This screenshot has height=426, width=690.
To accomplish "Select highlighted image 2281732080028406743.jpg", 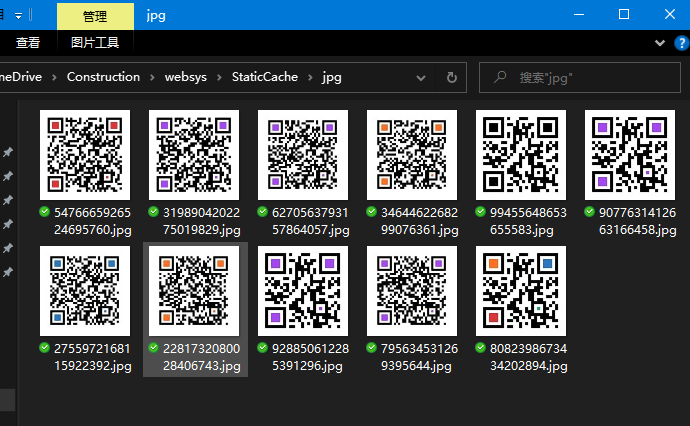I will pos(194,291).
